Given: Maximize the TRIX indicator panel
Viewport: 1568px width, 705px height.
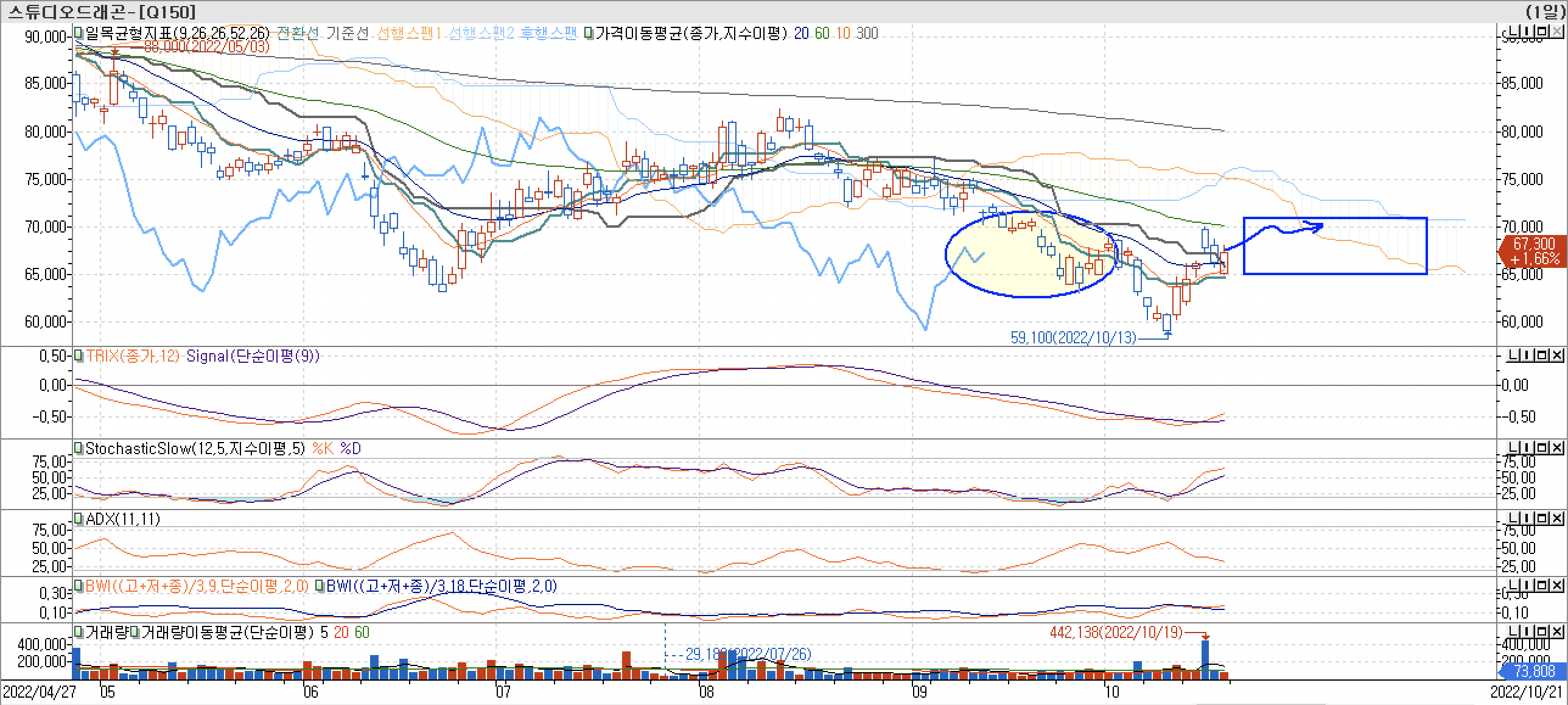Looking at the screenshot, I should tap(1542, 356).
